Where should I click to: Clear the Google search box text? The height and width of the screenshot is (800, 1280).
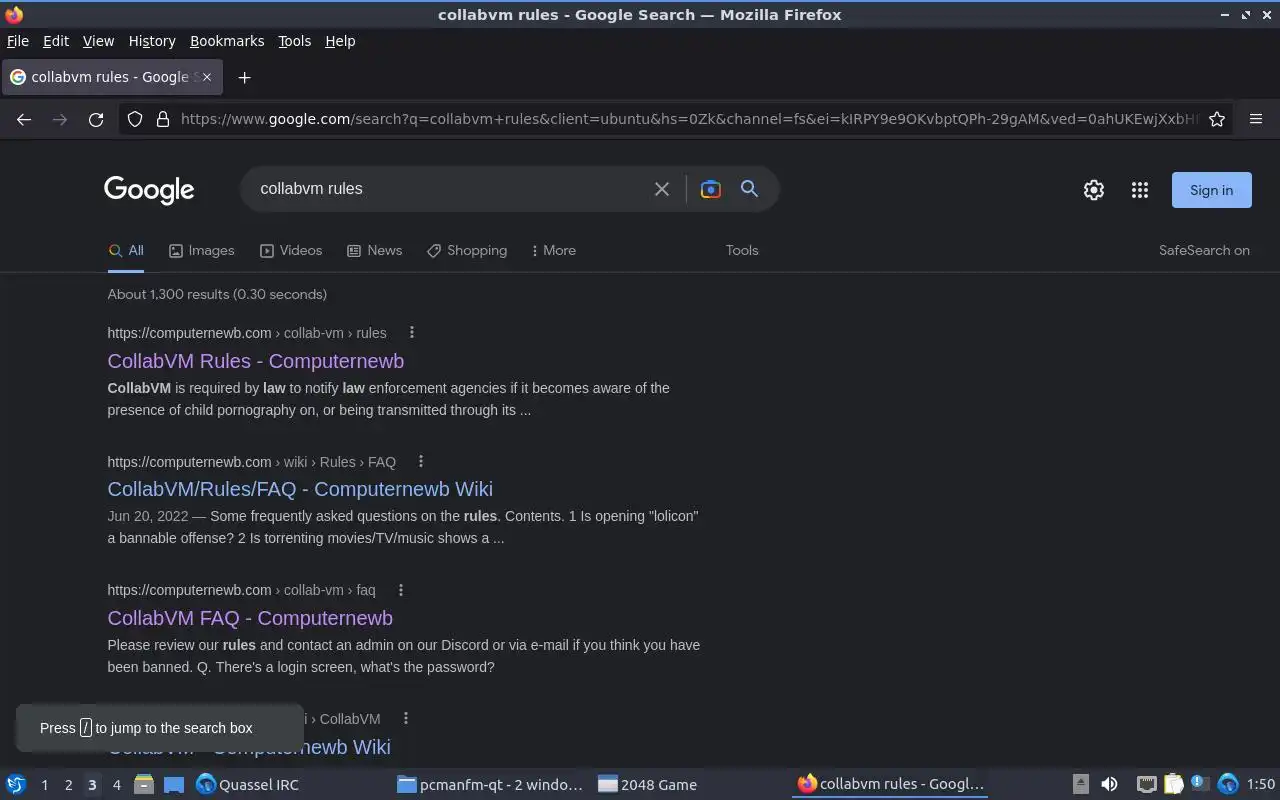coord(661,189)
